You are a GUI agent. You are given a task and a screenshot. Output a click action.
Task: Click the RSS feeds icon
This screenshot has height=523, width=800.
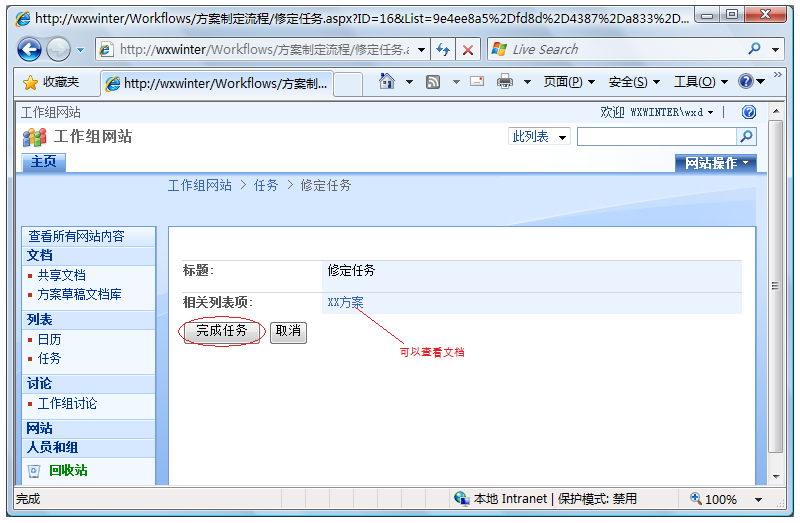433,82
